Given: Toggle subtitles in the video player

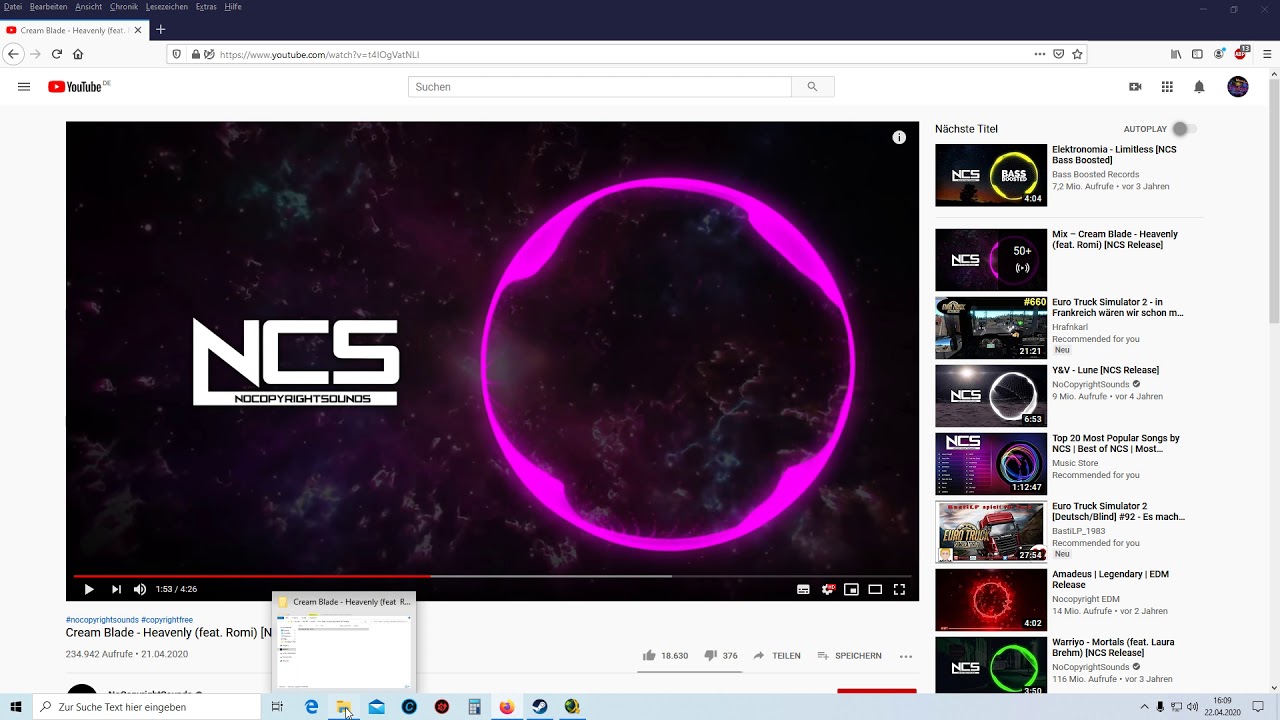Looking at the screenshot, I should [803, 589].
